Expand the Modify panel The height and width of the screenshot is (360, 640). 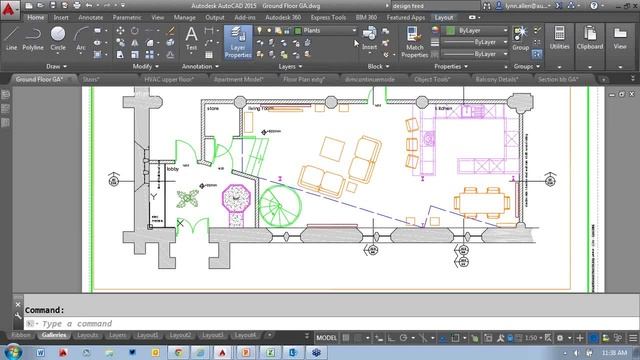click(146, 67)
